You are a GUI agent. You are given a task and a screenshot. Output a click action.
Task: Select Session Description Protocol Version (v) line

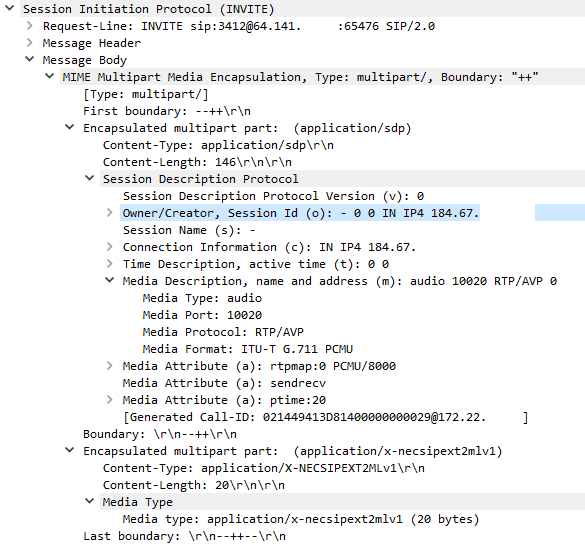click(273, 196)
